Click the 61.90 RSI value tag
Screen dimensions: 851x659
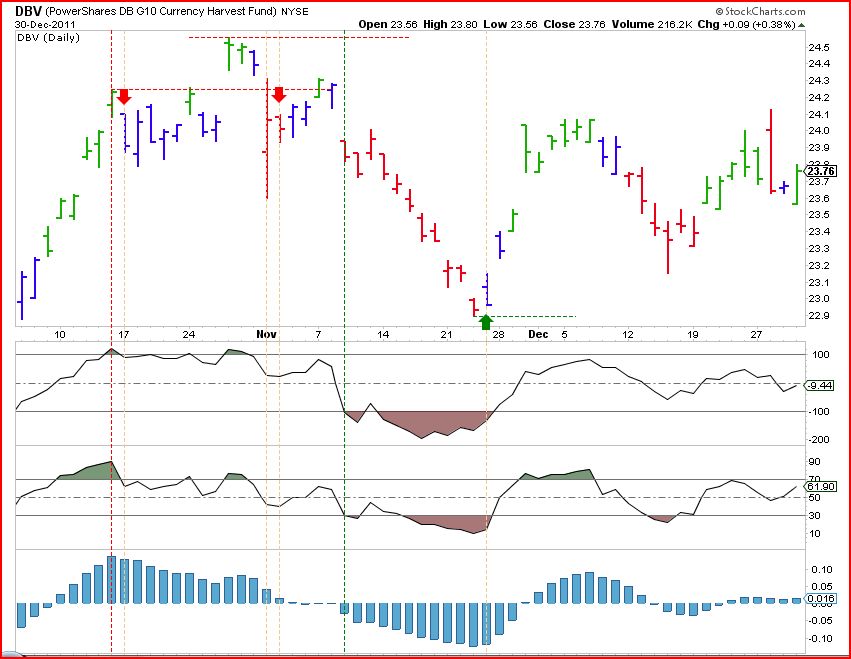click(x=820, y=486)
